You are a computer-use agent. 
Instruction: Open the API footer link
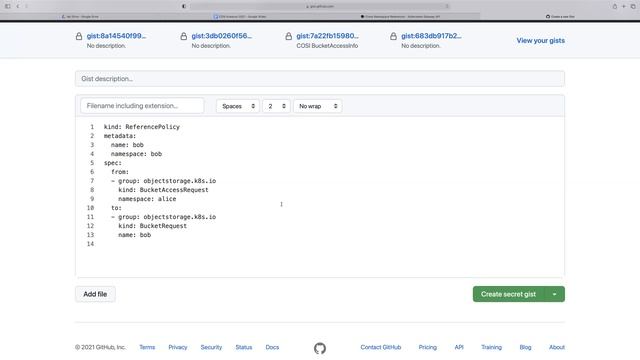coord(459,347)
